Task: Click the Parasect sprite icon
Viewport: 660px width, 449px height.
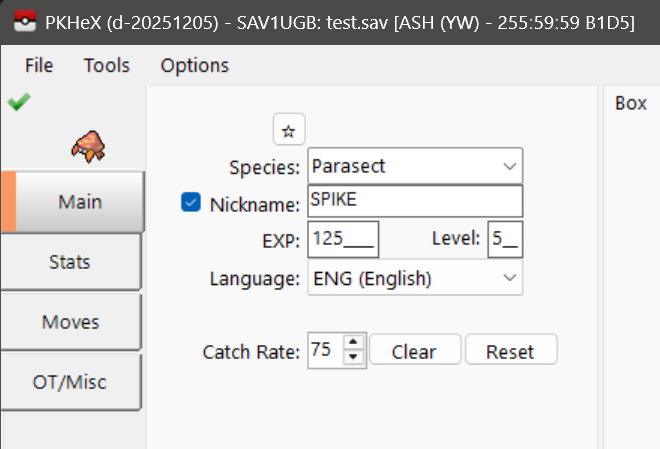Action: [x=88, y=147]
